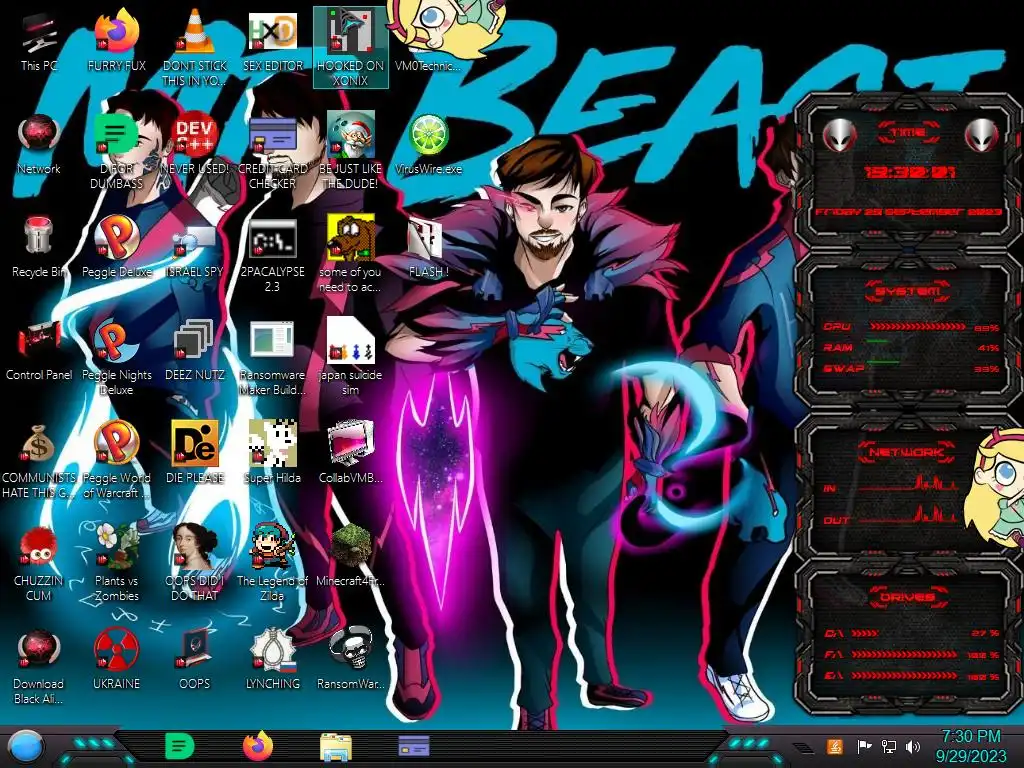Click the CPU usage bar

pyautogui.click(x=918, y=327)
